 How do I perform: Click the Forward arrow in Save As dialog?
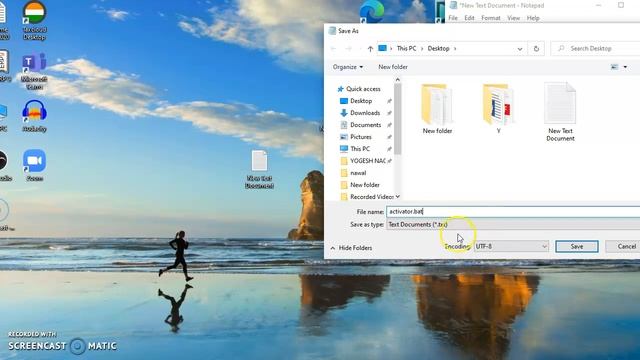coord(349,49)
